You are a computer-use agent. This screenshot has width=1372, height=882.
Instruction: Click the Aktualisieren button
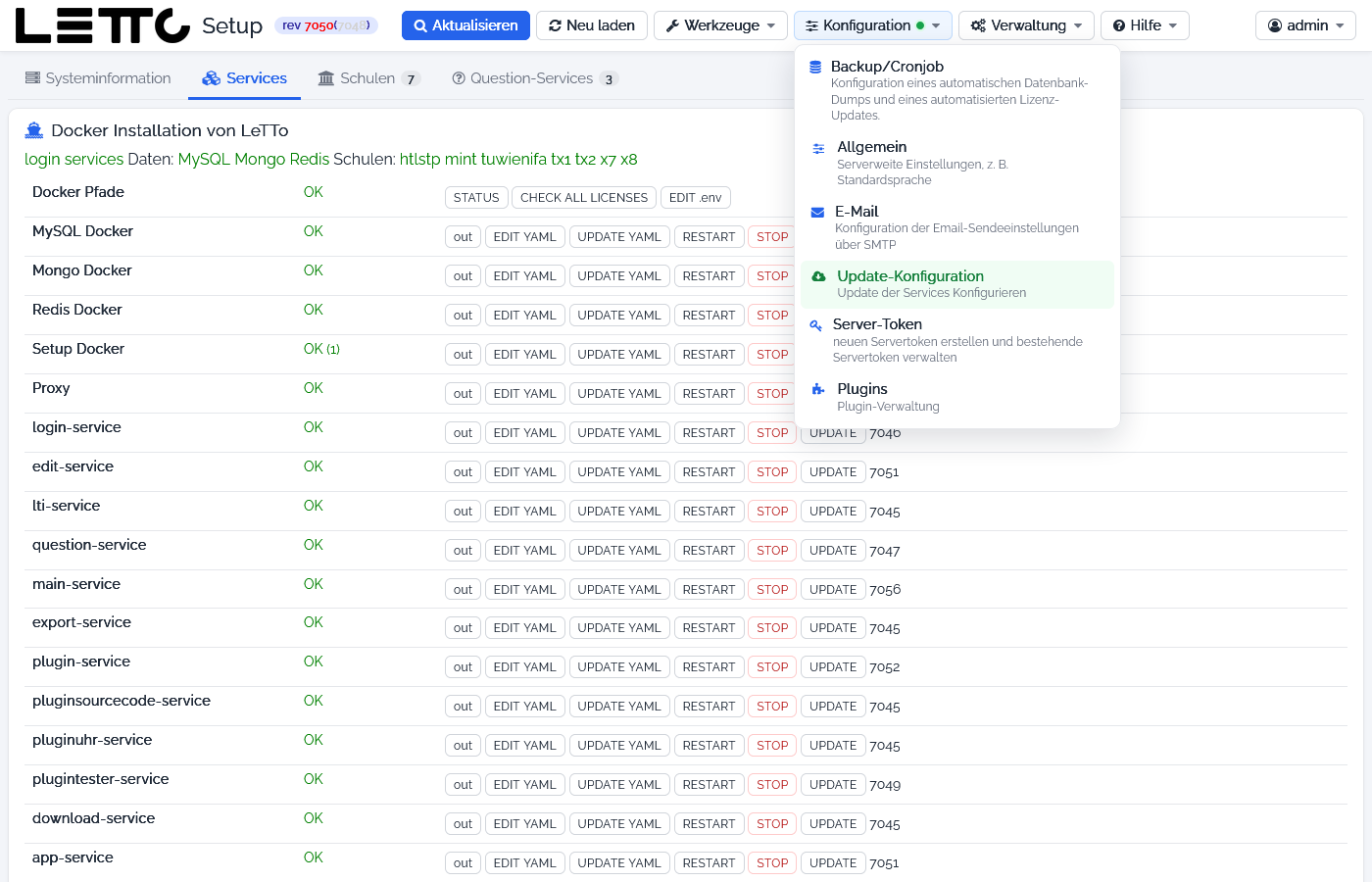[x=465, y=25]
